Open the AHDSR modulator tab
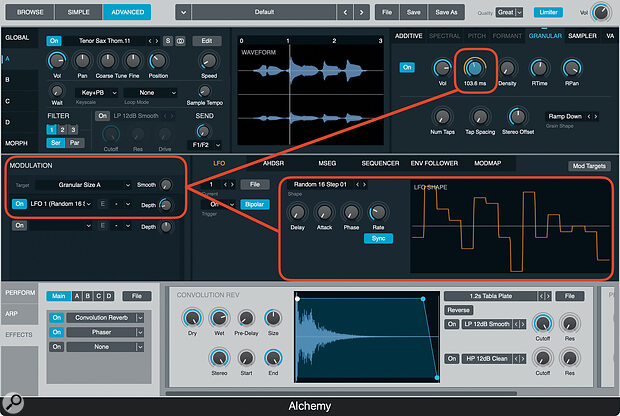Image resolution: width=620 pixels, height=416 pixels. click(x=273, y=163)
